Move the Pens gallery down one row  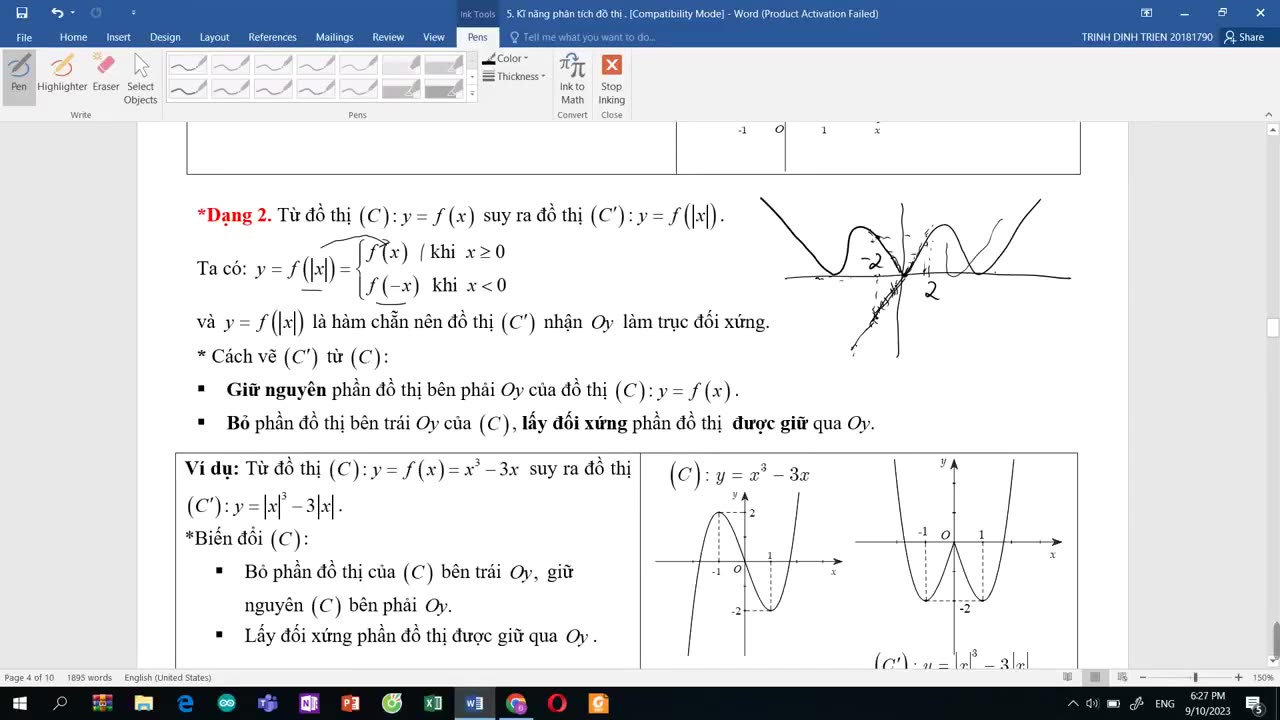point(472,76)
